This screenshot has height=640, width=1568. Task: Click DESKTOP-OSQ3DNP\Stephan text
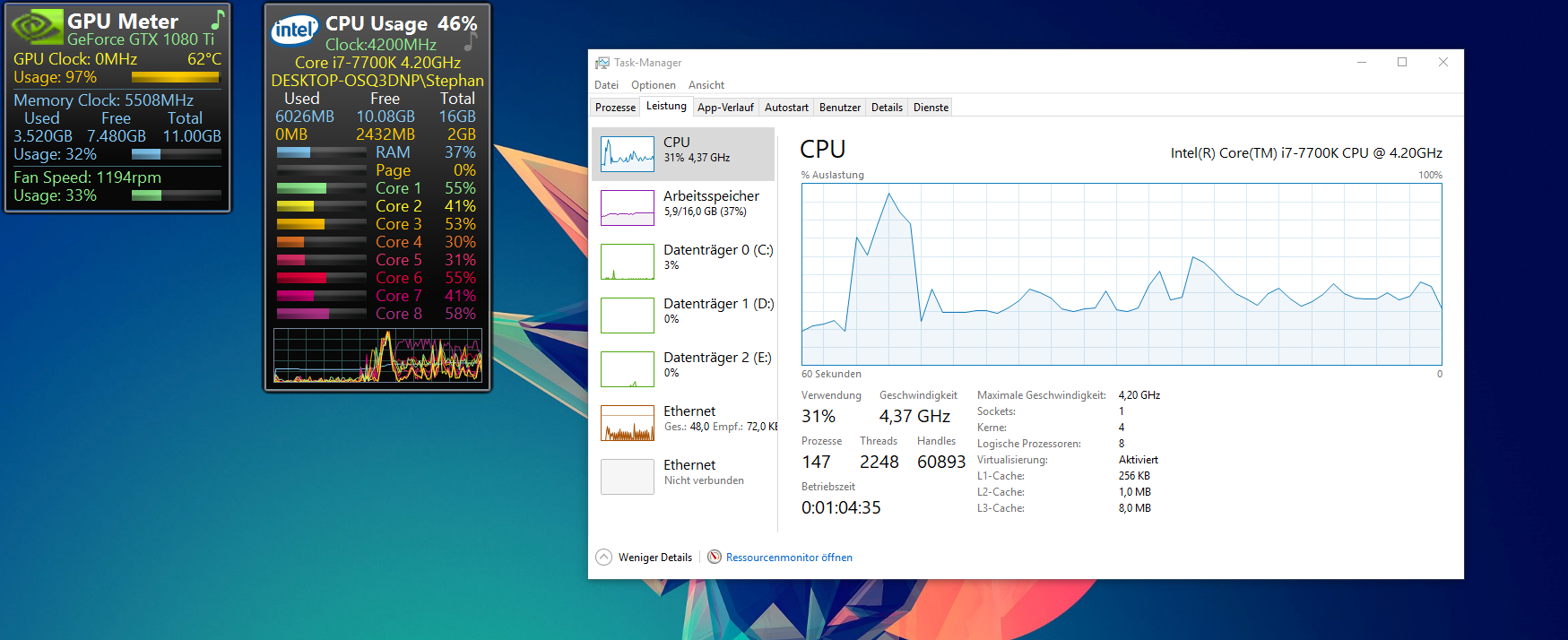377,81
